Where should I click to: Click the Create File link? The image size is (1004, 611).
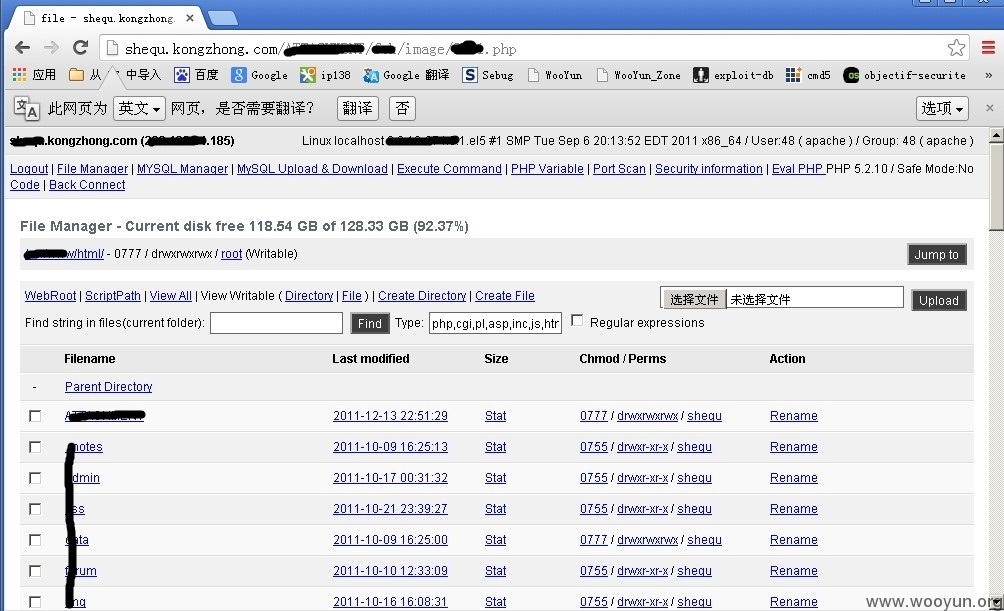coord(505,296)
